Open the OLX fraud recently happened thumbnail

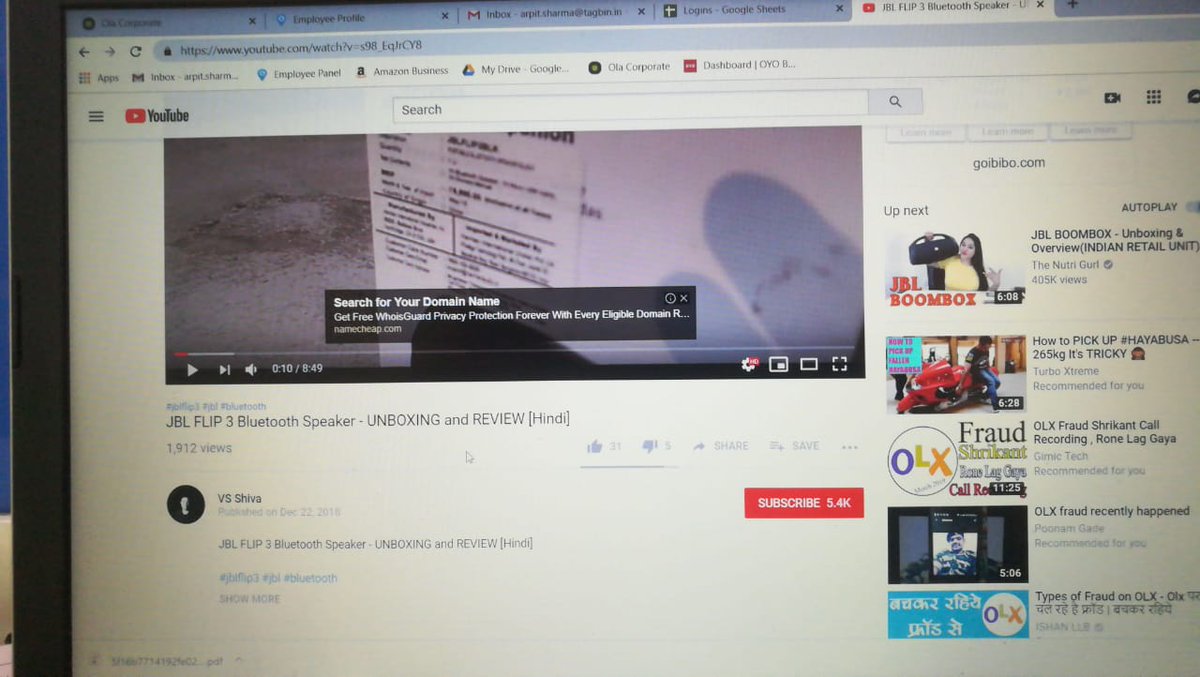958,545
